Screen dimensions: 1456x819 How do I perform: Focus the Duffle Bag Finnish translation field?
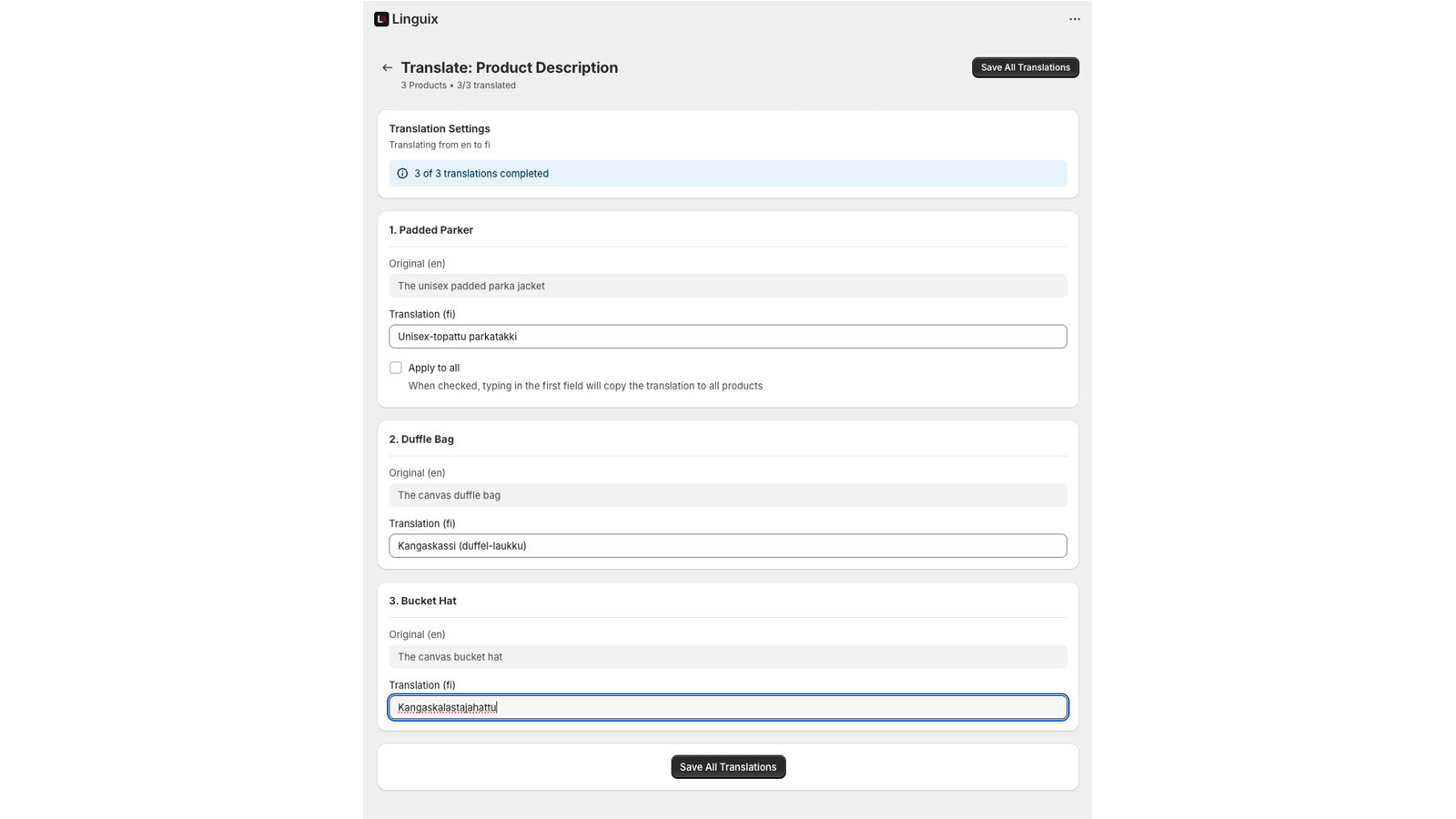(x=727, y=546)
